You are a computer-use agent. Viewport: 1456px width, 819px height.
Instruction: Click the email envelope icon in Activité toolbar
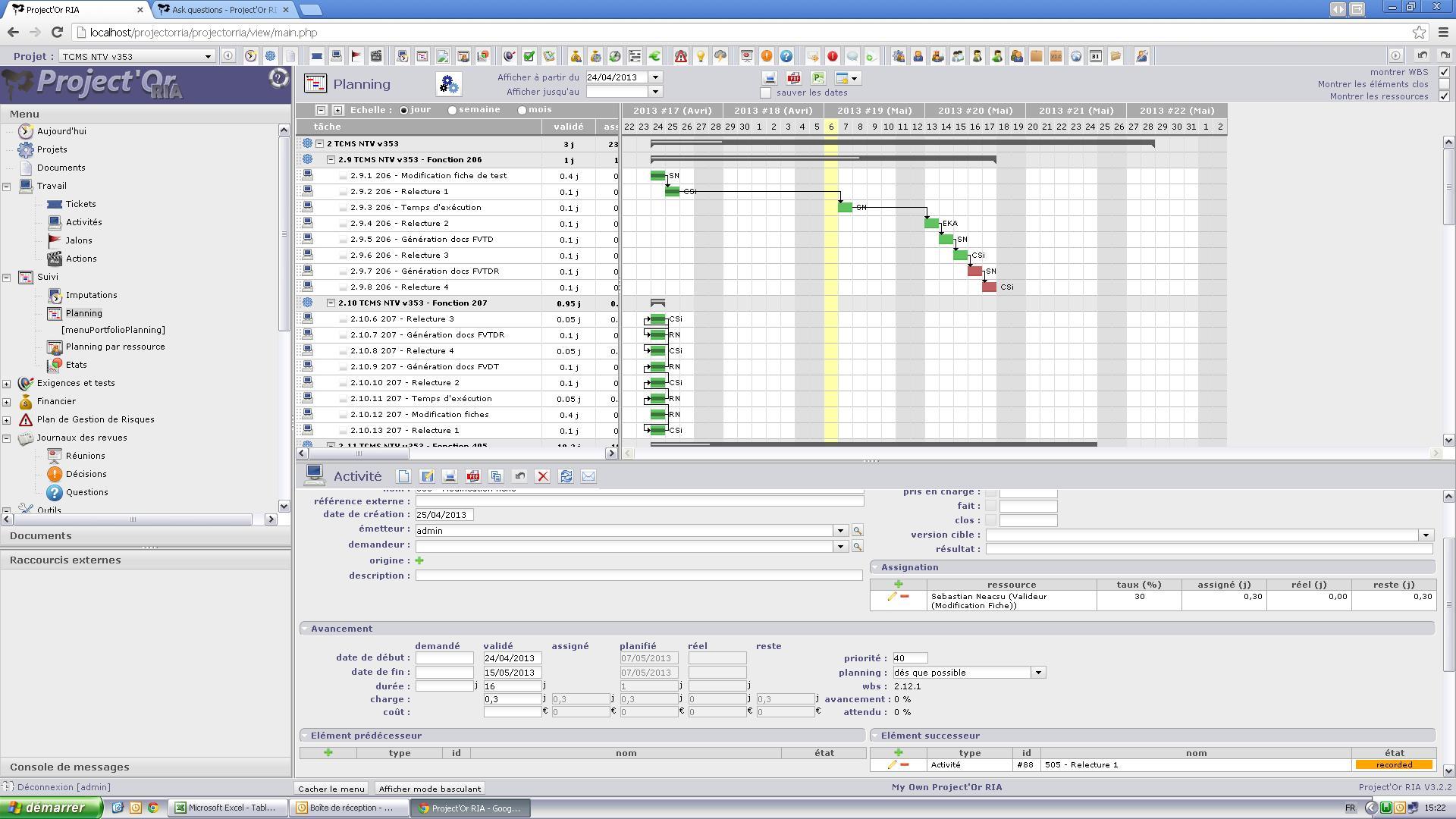pos(588,476)
